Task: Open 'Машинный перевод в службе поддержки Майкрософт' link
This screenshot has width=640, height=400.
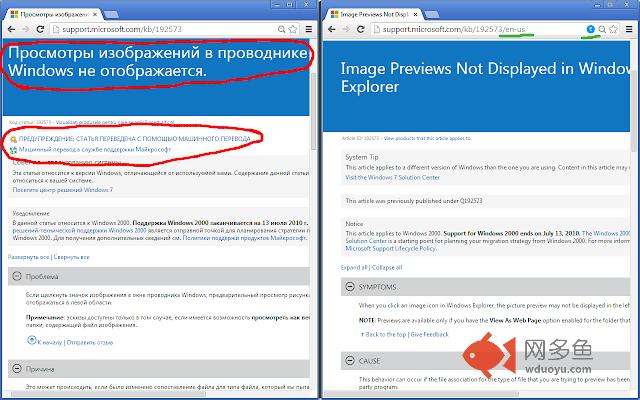Action: [95, 150]
